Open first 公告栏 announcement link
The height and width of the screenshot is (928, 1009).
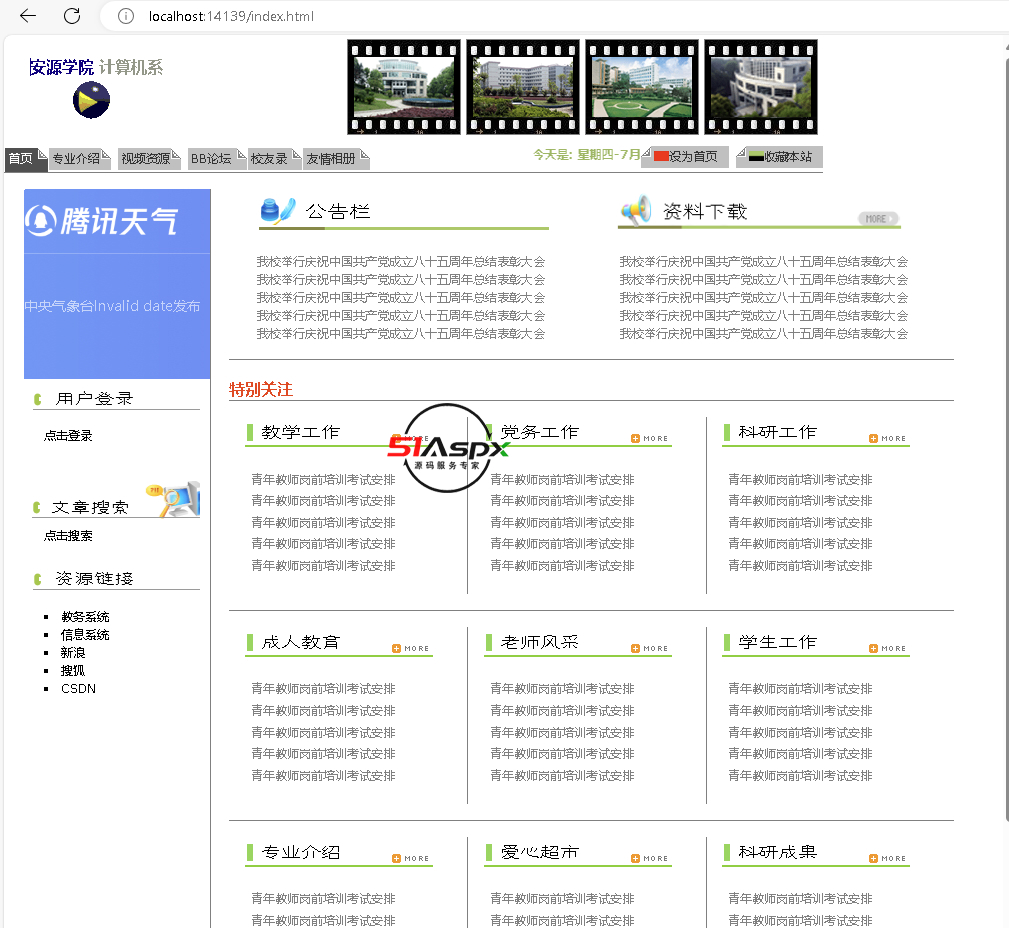click(400, 262)
